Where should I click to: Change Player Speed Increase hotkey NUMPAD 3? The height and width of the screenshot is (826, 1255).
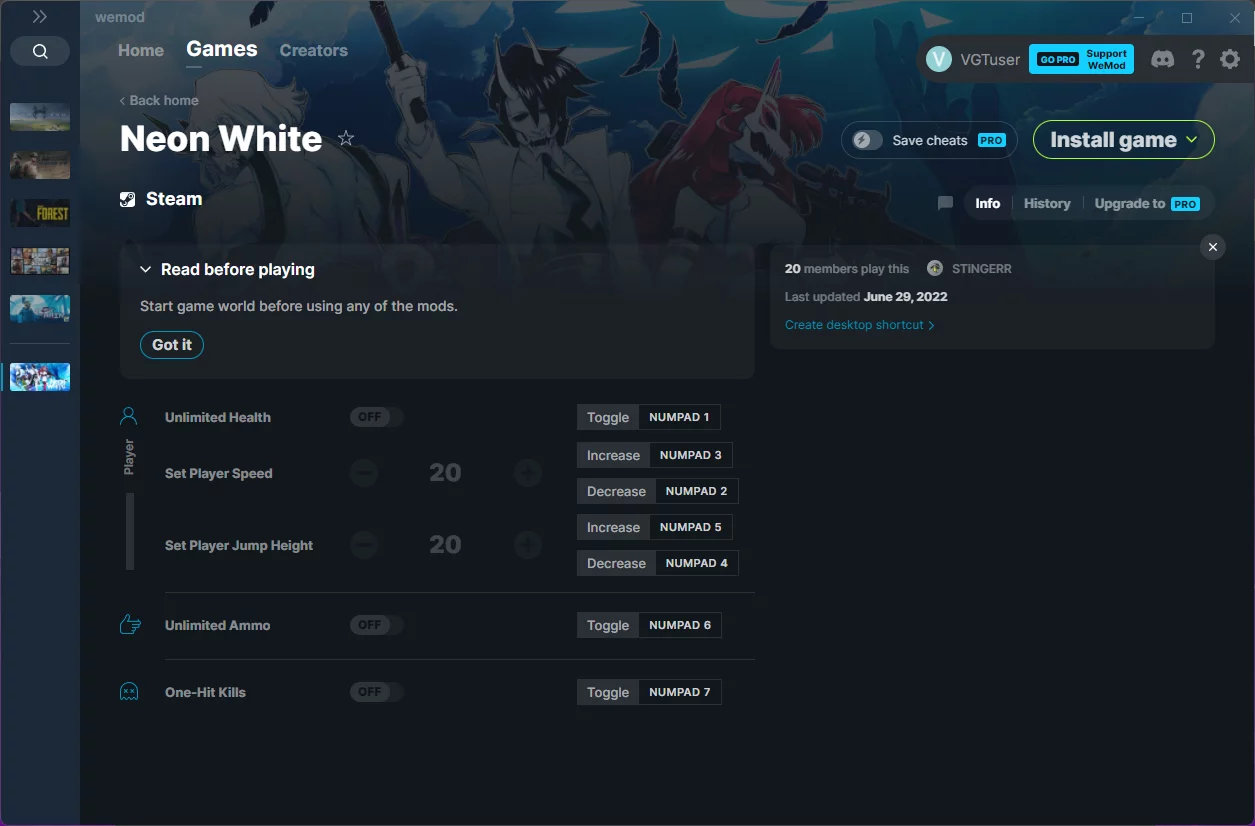pos(691,455)
